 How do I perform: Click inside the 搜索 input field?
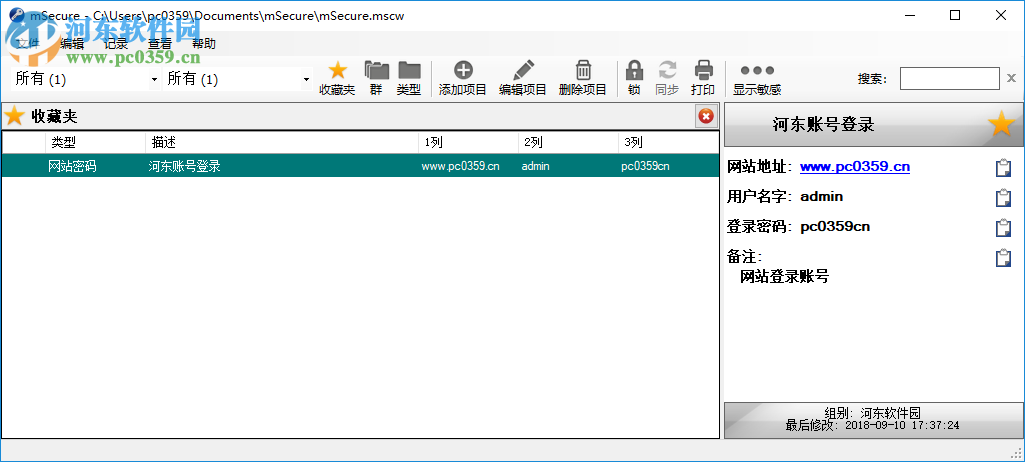pyautogui.click(x=949, y=78)
